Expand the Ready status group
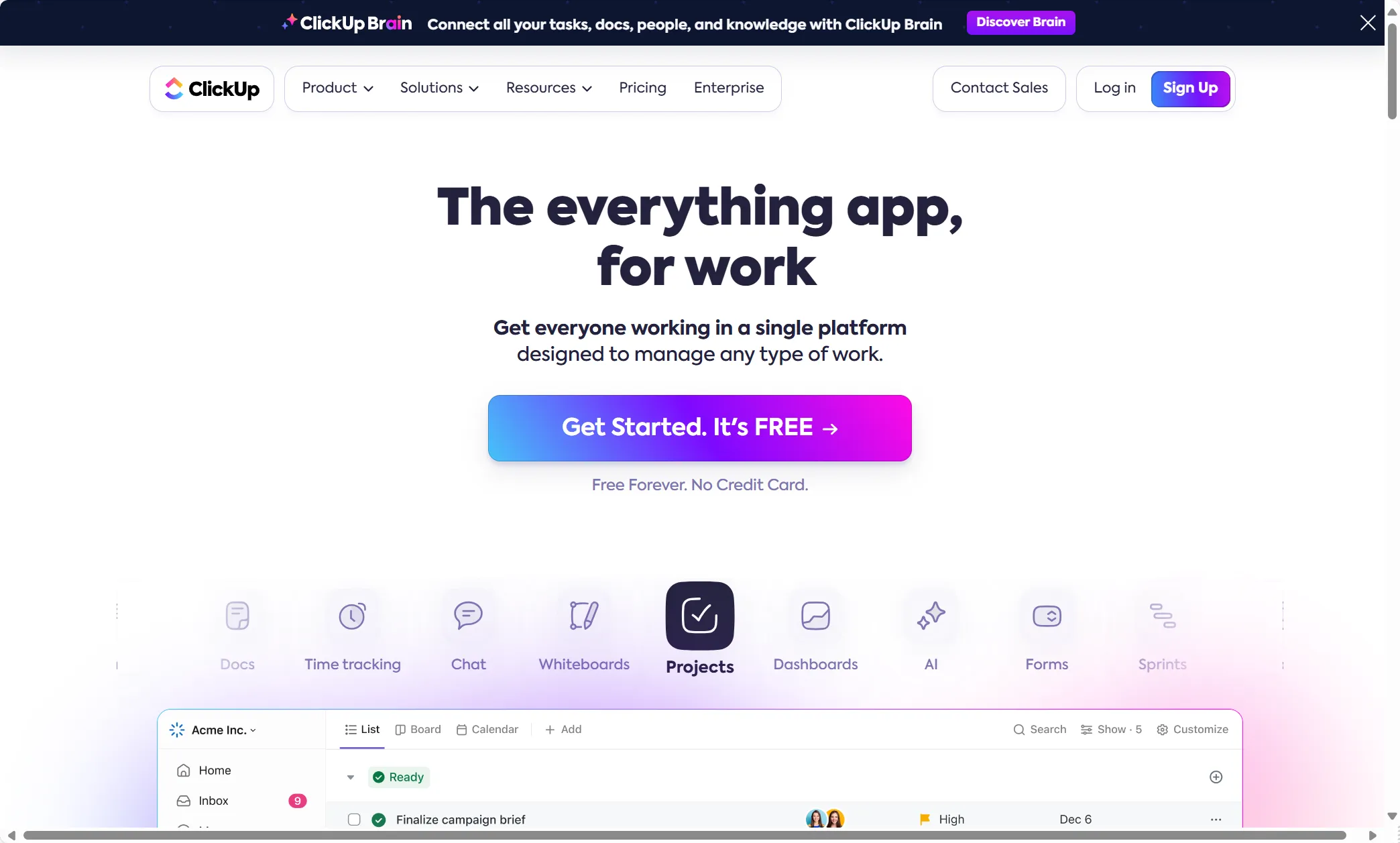The width and height of the screenshot is (1400, 843). pyautogui.click(x=350, y=777)
